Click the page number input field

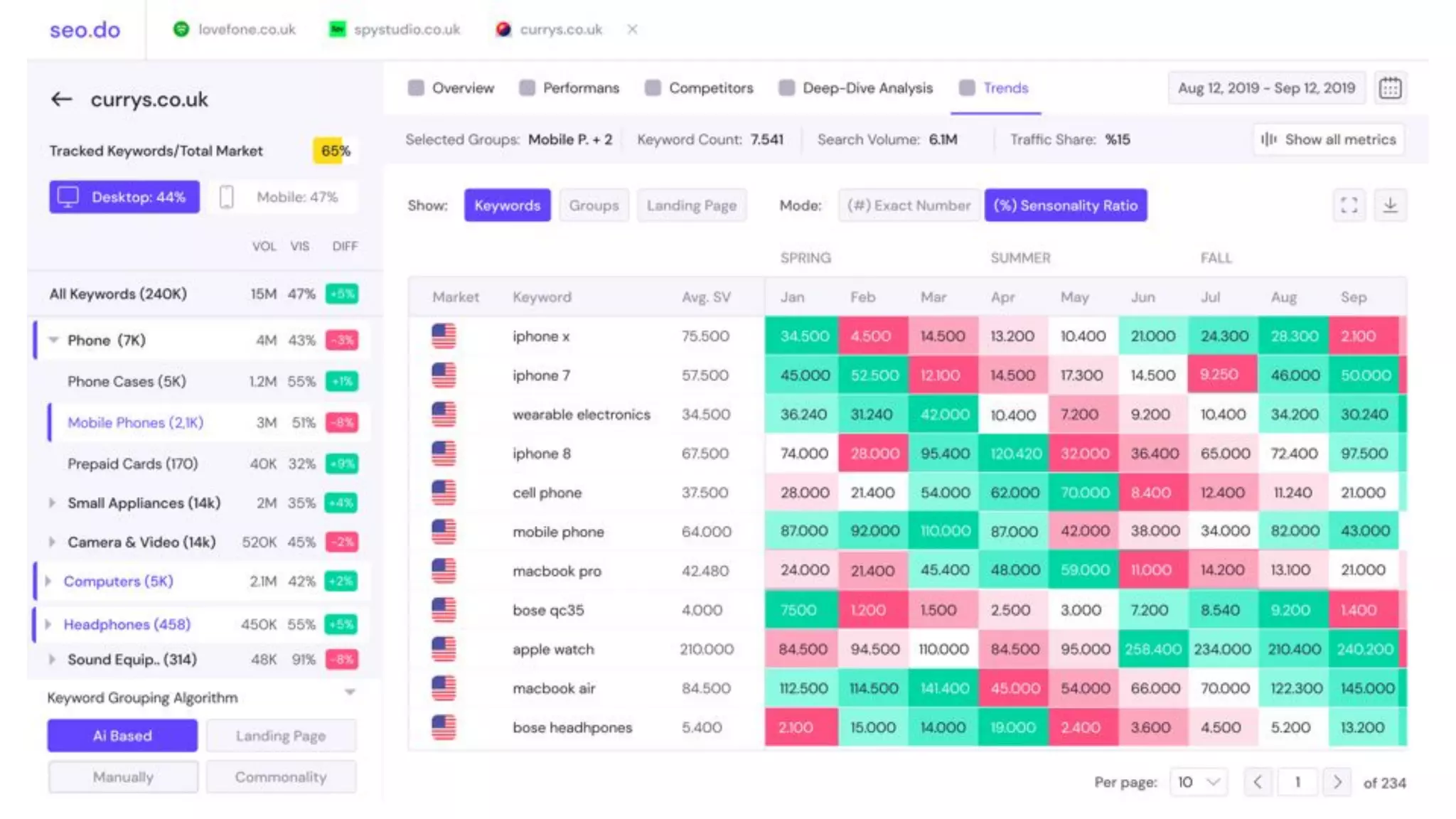click(1297, 782)
